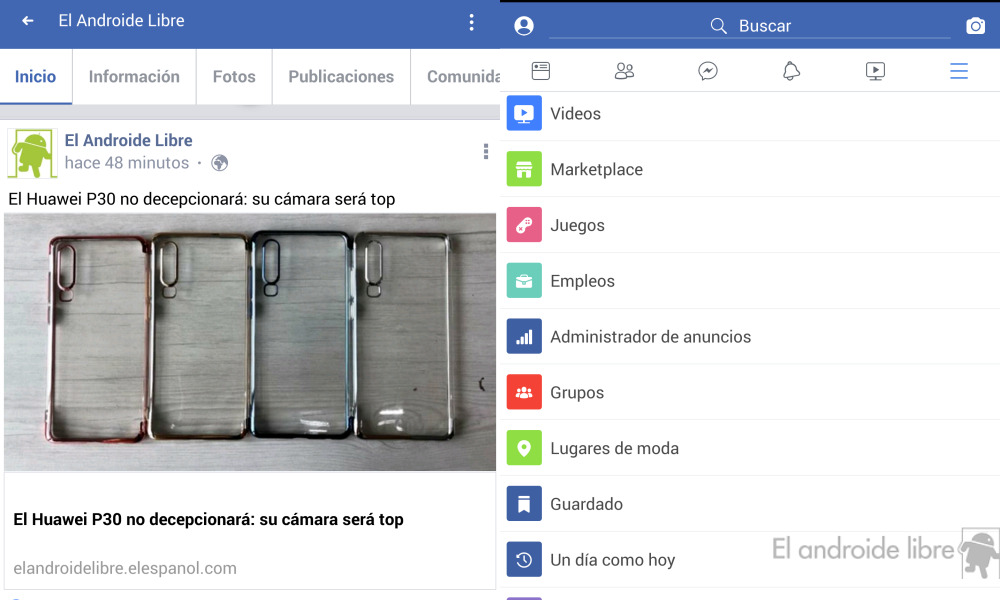Open the camera in Facebook header
This screenshot has height=600, width=1000.
click(975, 26)
